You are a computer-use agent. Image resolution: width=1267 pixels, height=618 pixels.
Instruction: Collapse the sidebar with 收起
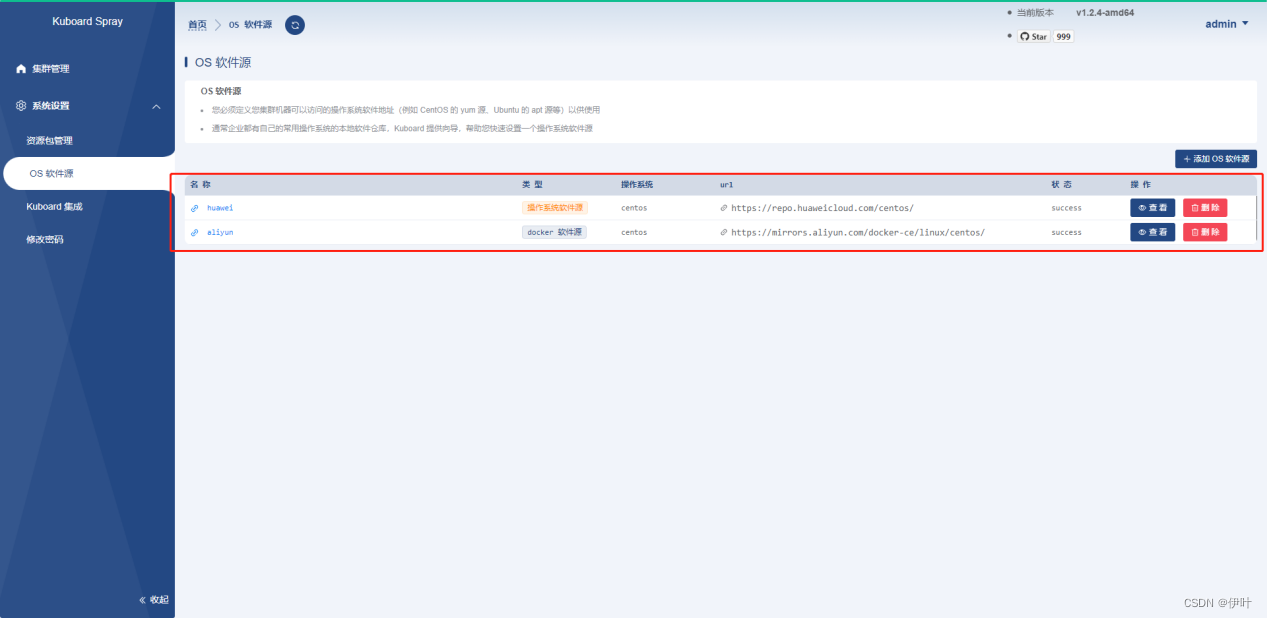[154, 600]
